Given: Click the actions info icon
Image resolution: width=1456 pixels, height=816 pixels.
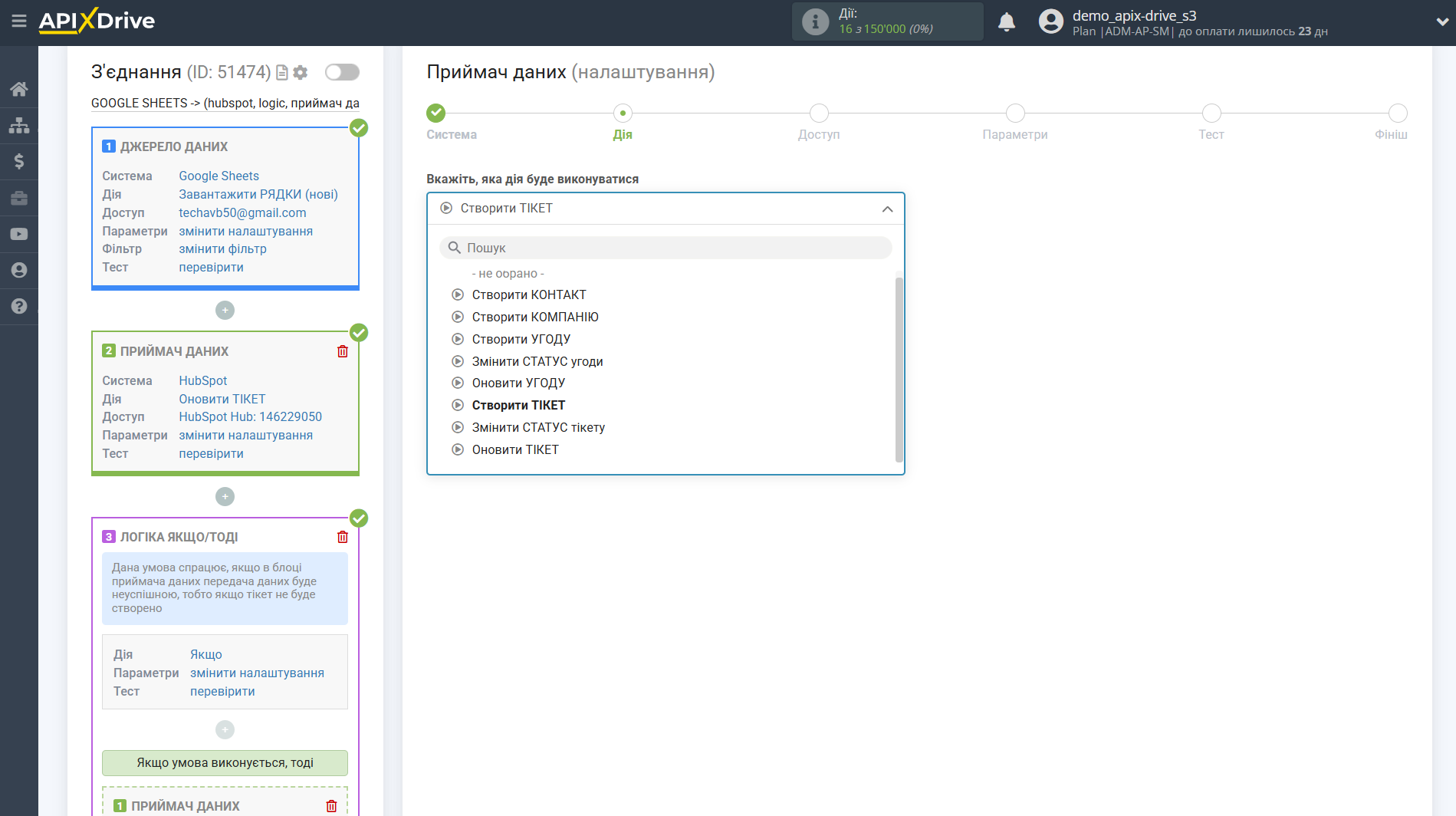Looking at the screenshot, I should [815, 21].
